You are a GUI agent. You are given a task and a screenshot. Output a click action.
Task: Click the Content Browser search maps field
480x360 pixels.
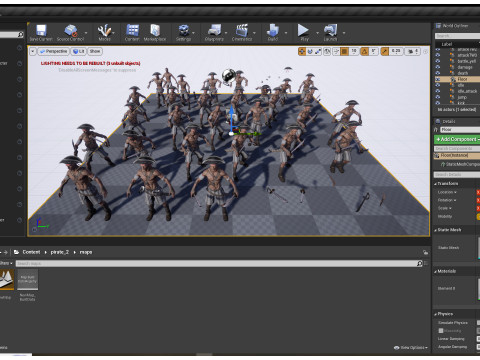[x=219, y=264]
